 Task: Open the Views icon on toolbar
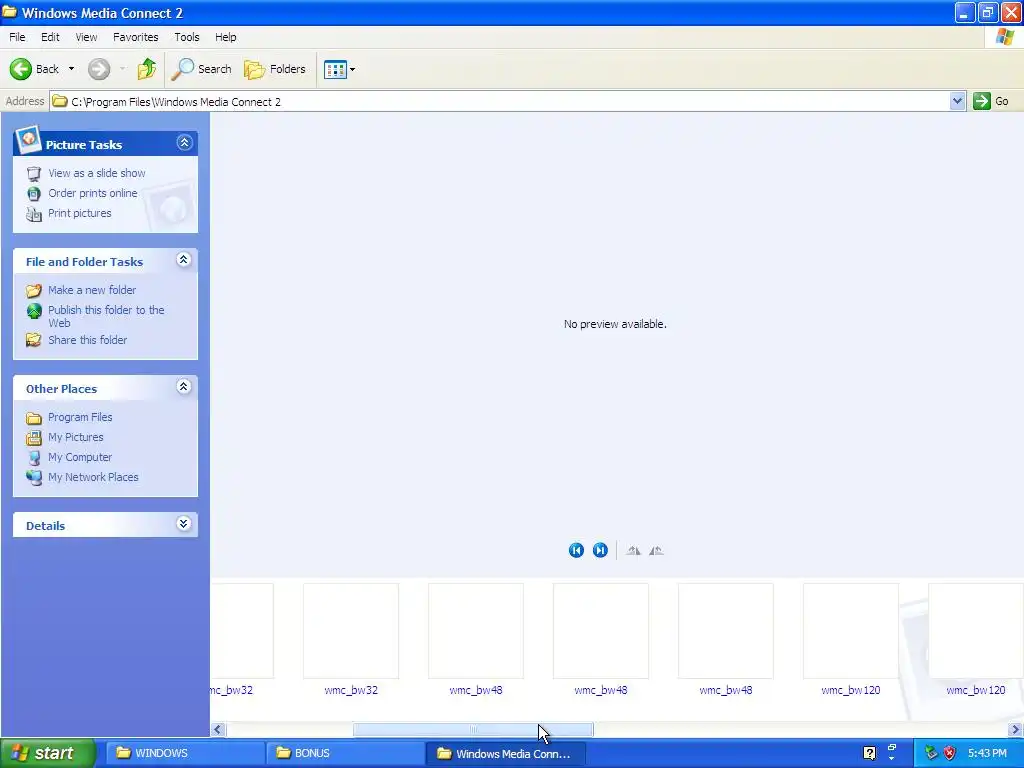tap(335, 69)
